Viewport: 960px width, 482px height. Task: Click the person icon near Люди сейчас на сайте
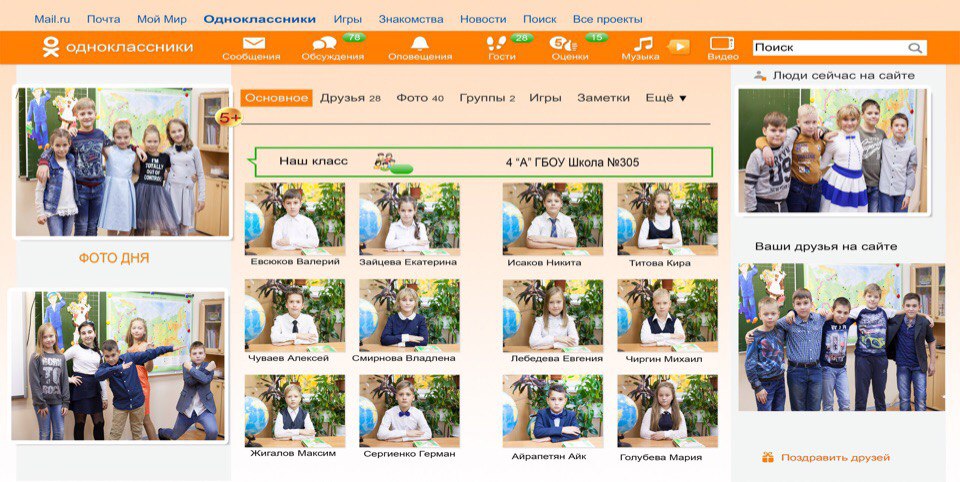tap(760, 76)
